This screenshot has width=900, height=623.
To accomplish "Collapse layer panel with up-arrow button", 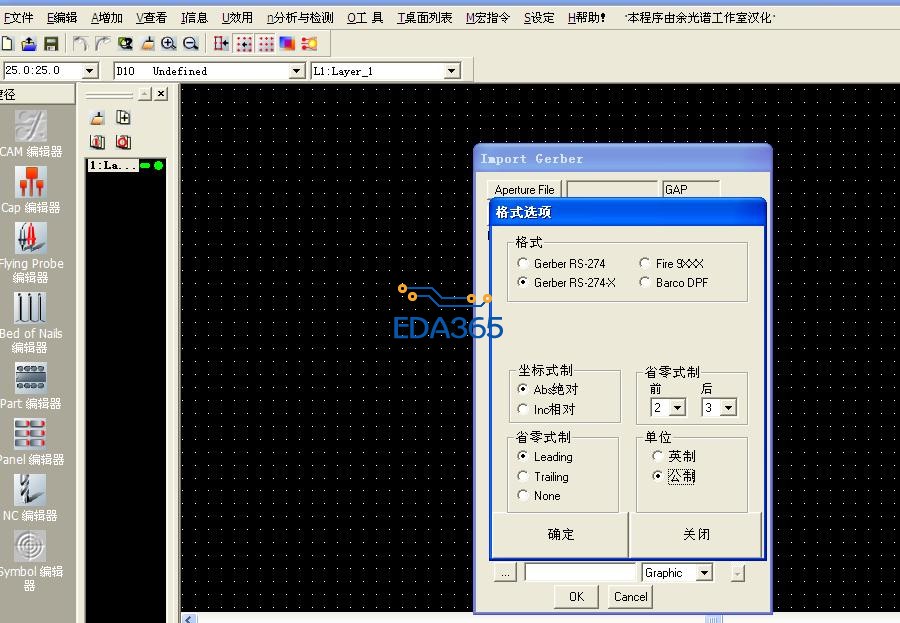I will pyautogui.click(x=146, y=94).
